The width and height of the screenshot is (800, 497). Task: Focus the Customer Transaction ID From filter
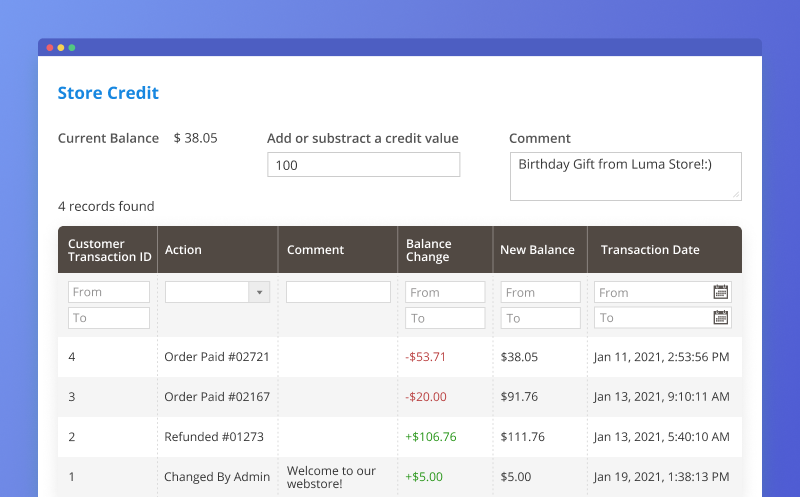109,292
